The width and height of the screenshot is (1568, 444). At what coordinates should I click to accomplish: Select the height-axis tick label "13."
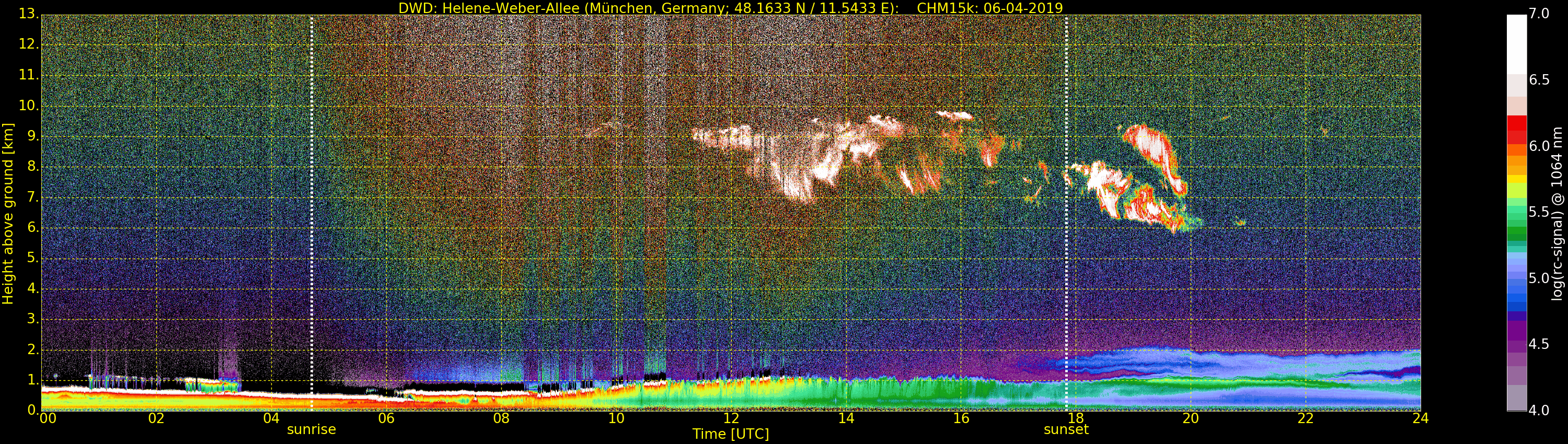(29, 14)
